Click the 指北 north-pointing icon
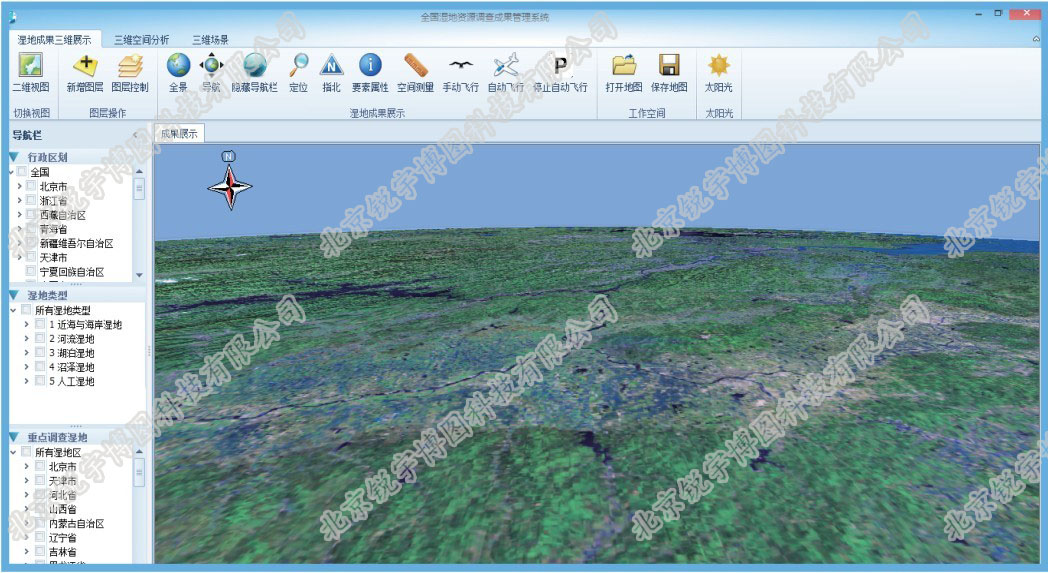 [x=331, y=66]
